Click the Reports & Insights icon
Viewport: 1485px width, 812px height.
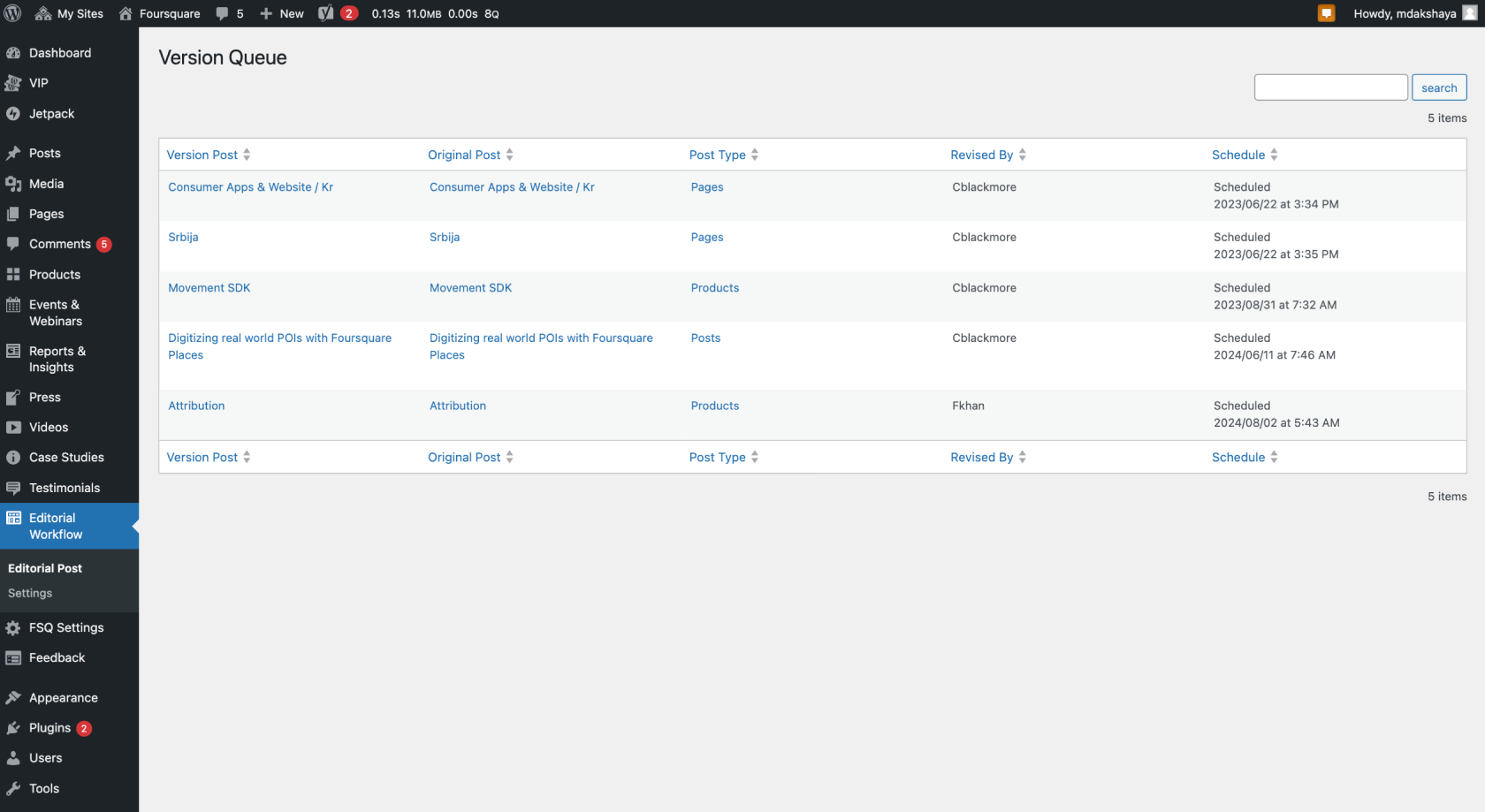click(x=13, y=351)
